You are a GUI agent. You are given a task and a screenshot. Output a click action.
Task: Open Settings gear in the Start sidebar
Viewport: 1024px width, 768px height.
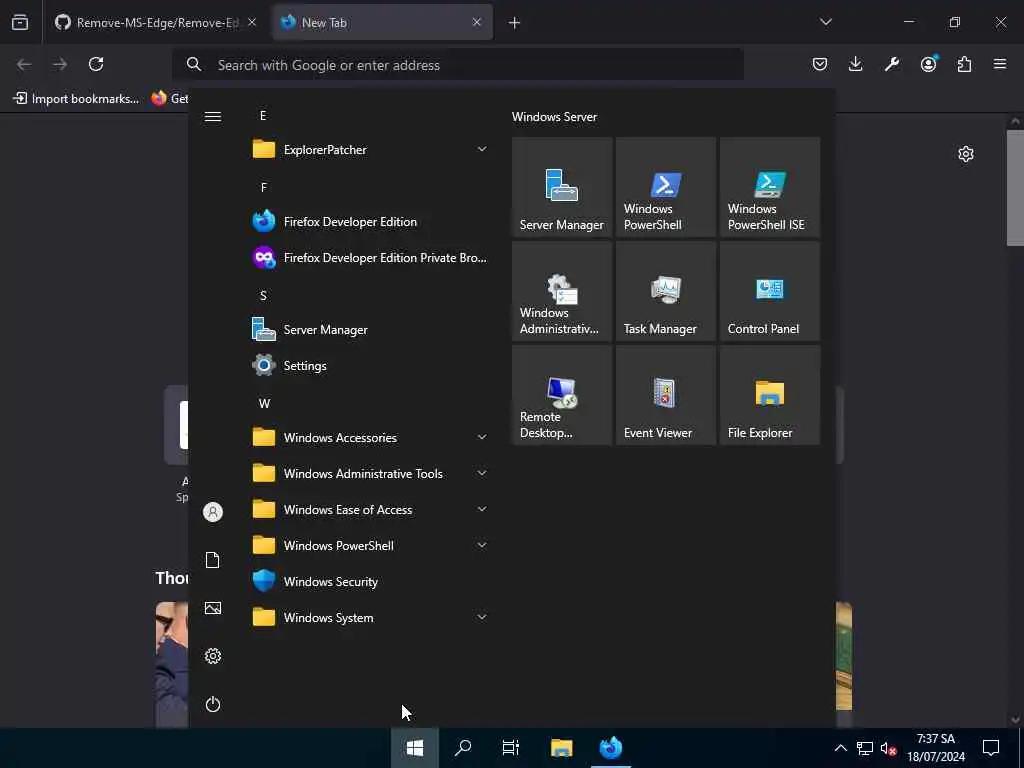pyautogui.click(x=213, y=656)
